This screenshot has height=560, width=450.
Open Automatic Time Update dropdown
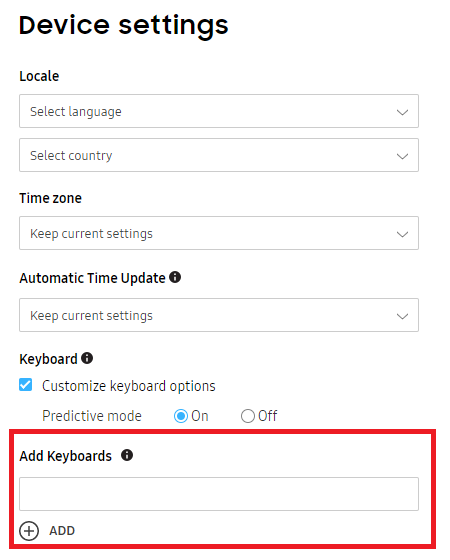click(219, 315)
